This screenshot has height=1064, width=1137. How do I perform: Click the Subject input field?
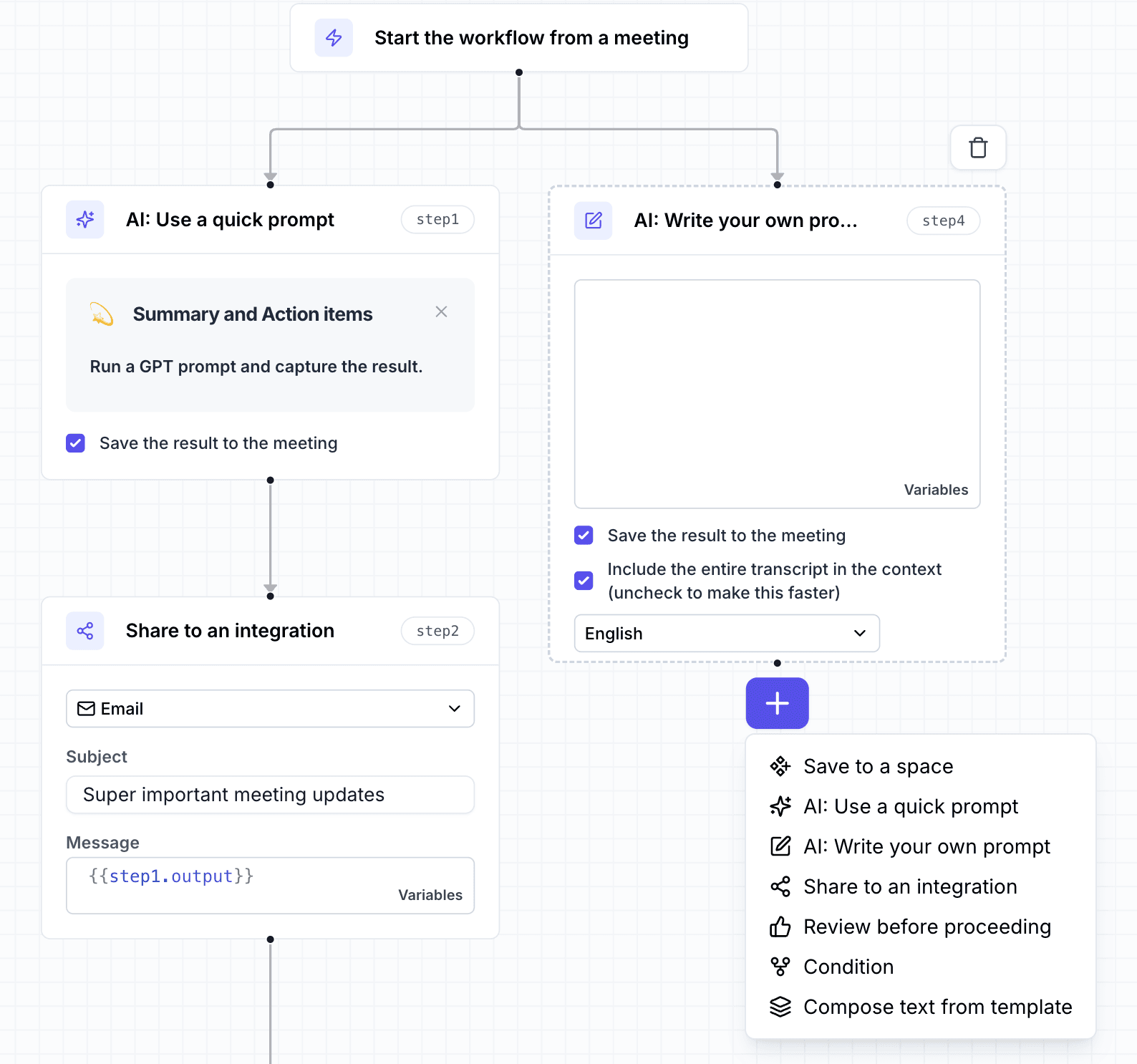(271, 795)
